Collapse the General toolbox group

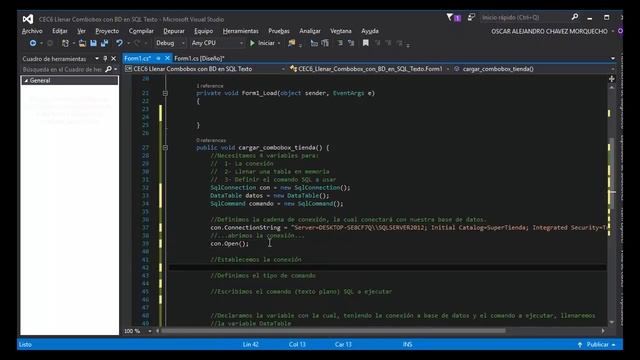pos(26,80)
